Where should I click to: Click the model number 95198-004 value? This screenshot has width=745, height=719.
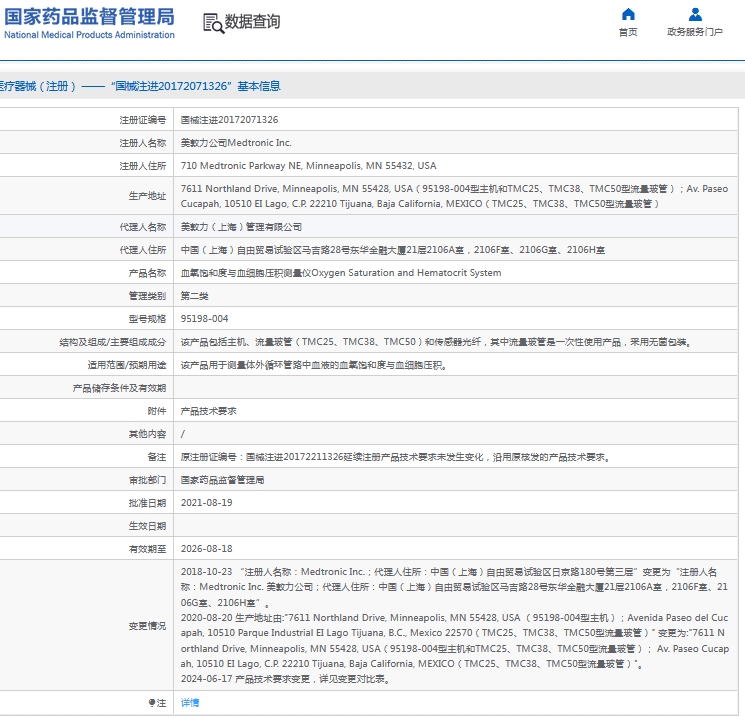[204, 319]
